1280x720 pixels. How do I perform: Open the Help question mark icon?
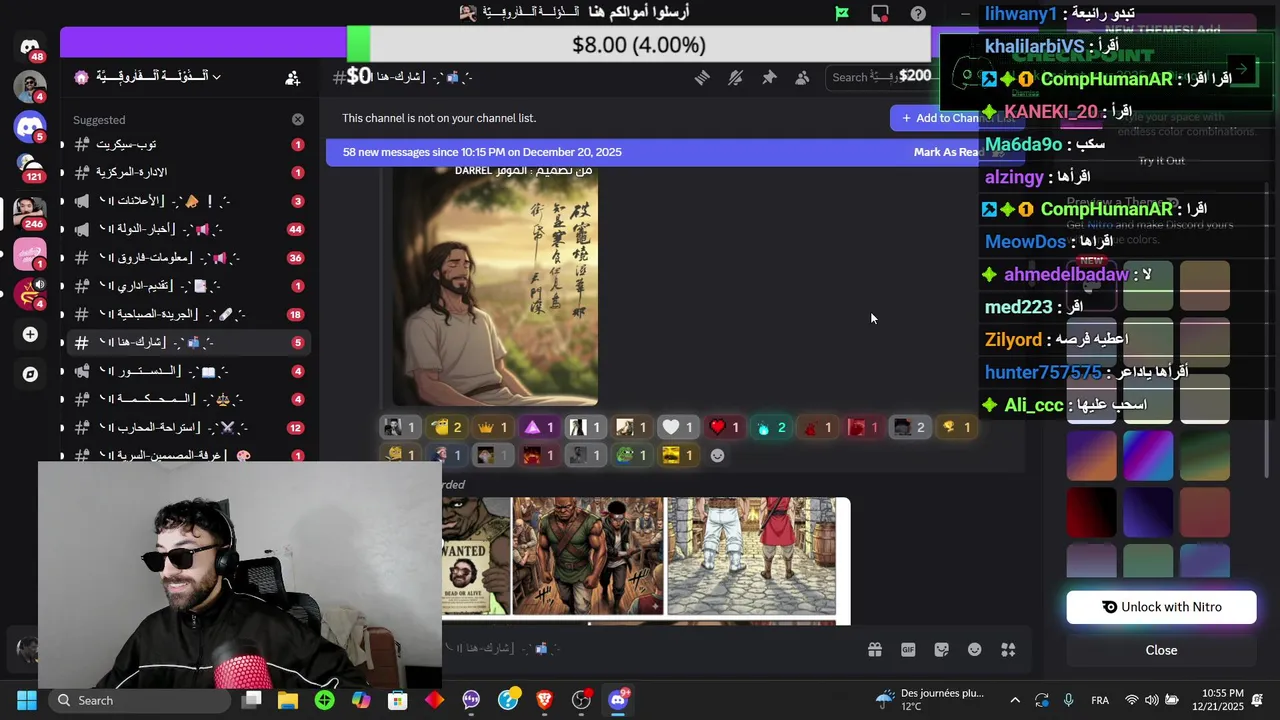pyautogui.click(x=918, y=13)
